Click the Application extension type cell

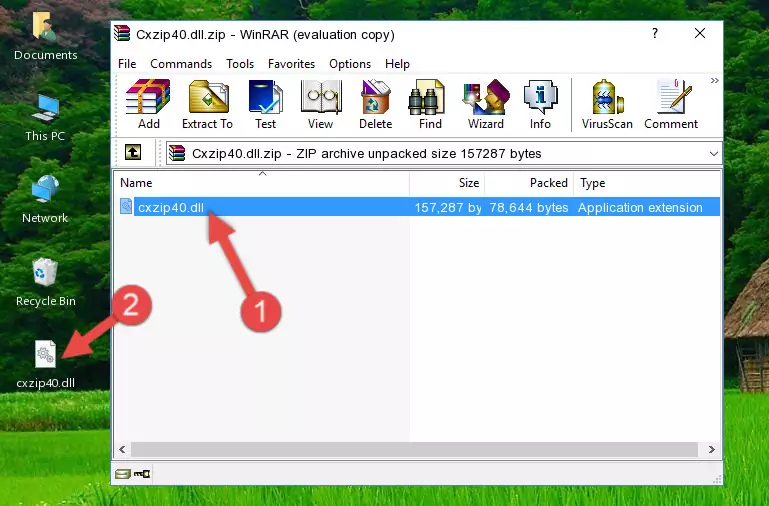click(x=640, y=207)
